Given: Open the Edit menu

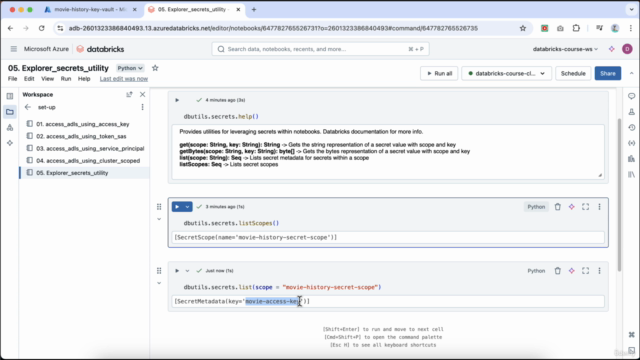Looking at the screenshot, I should click(29, 79).
